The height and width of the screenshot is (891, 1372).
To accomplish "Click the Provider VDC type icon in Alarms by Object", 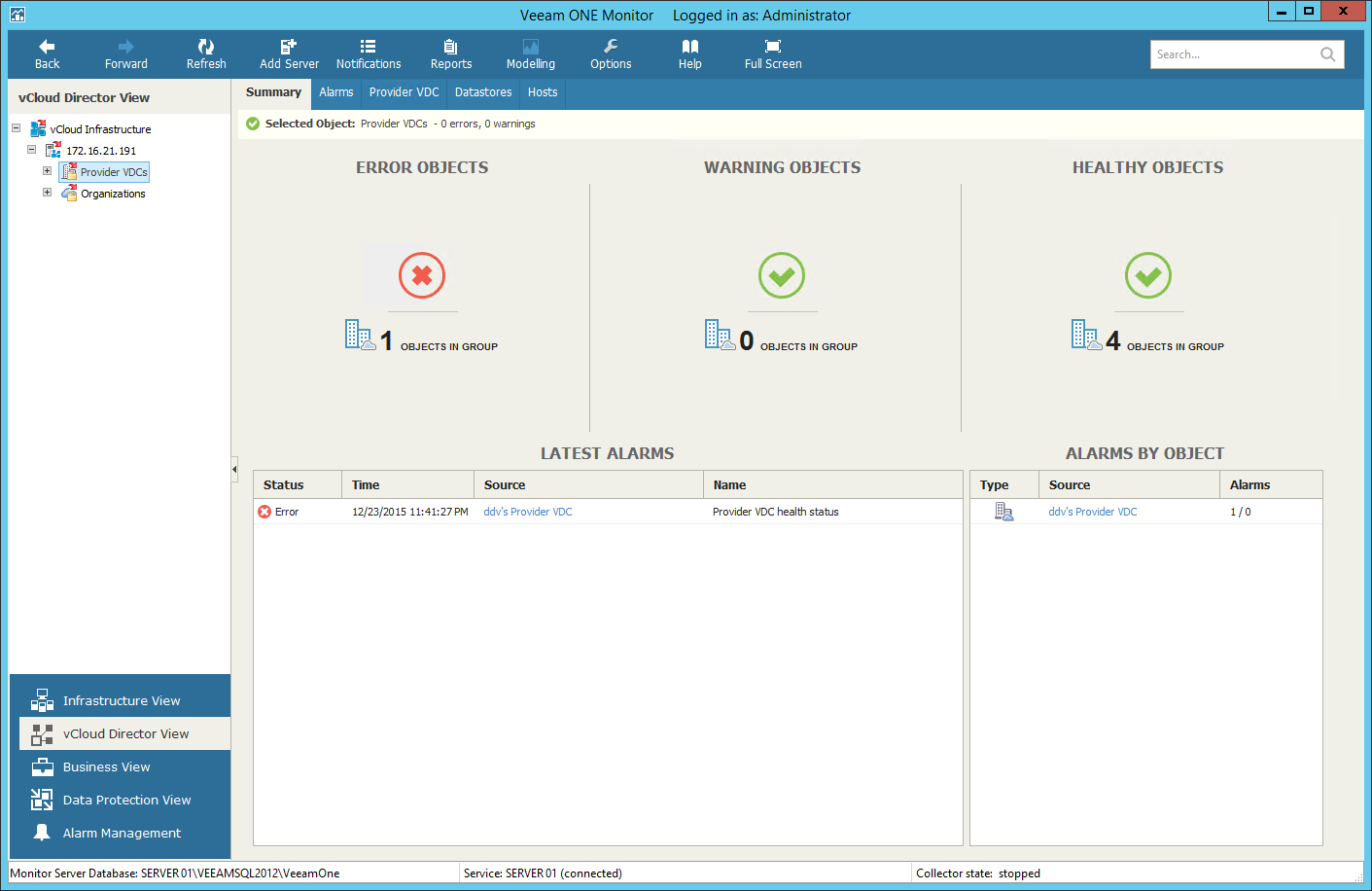I will [x=1003, y=512].
